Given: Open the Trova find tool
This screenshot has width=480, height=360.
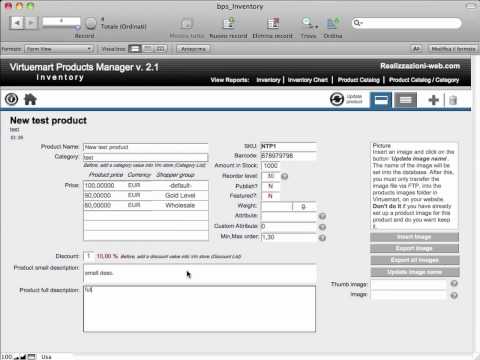Looking at the screenshot, I should [306, 23].
